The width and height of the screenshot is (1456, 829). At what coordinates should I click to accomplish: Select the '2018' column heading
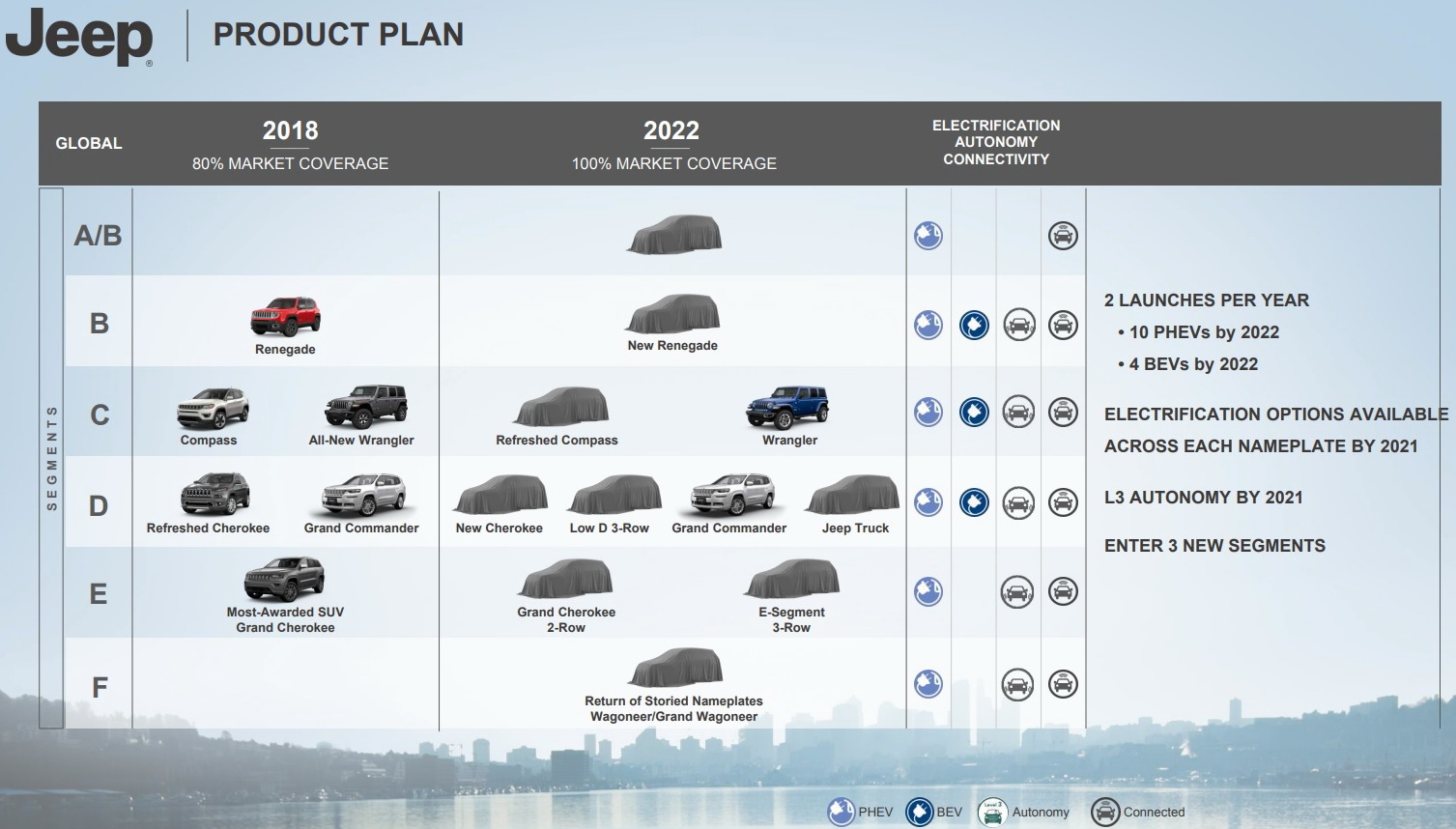290,130
